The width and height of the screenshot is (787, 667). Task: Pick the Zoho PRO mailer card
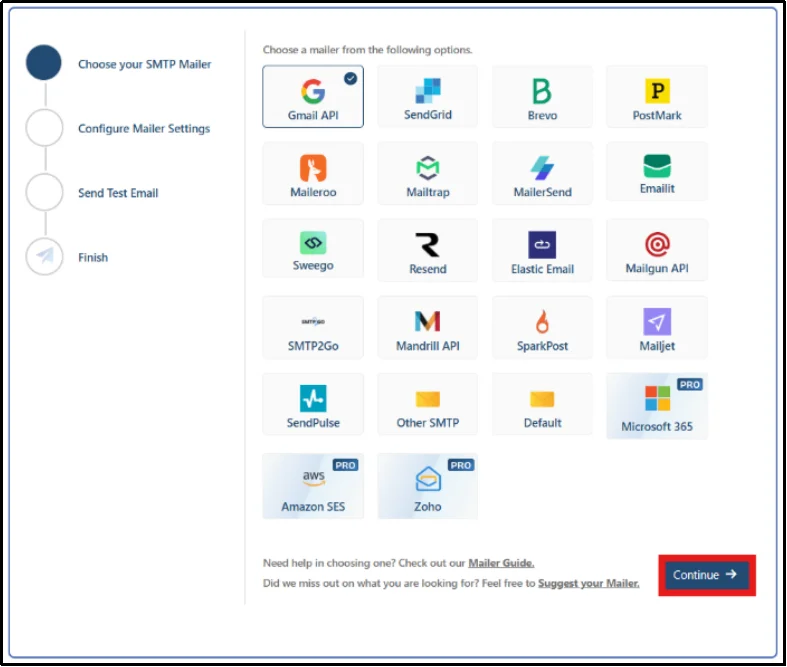coord(428,486)
